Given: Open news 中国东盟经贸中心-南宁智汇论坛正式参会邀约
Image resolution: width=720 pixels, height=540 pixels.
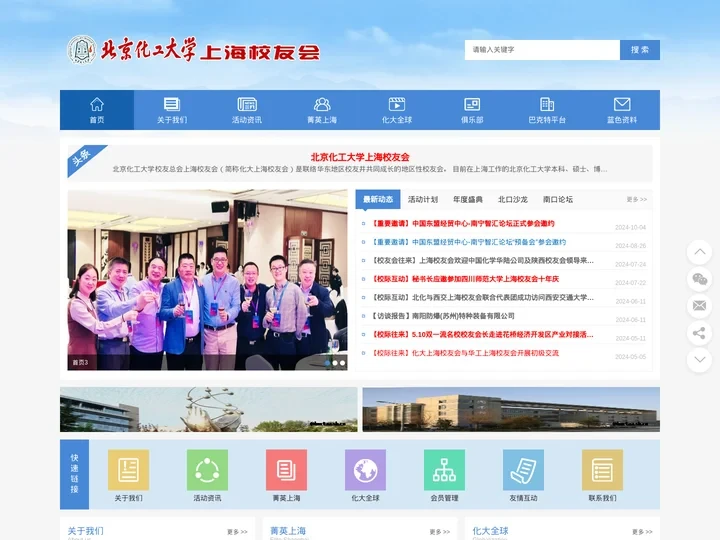Looking at the screenshot, I should pos(463,224).
